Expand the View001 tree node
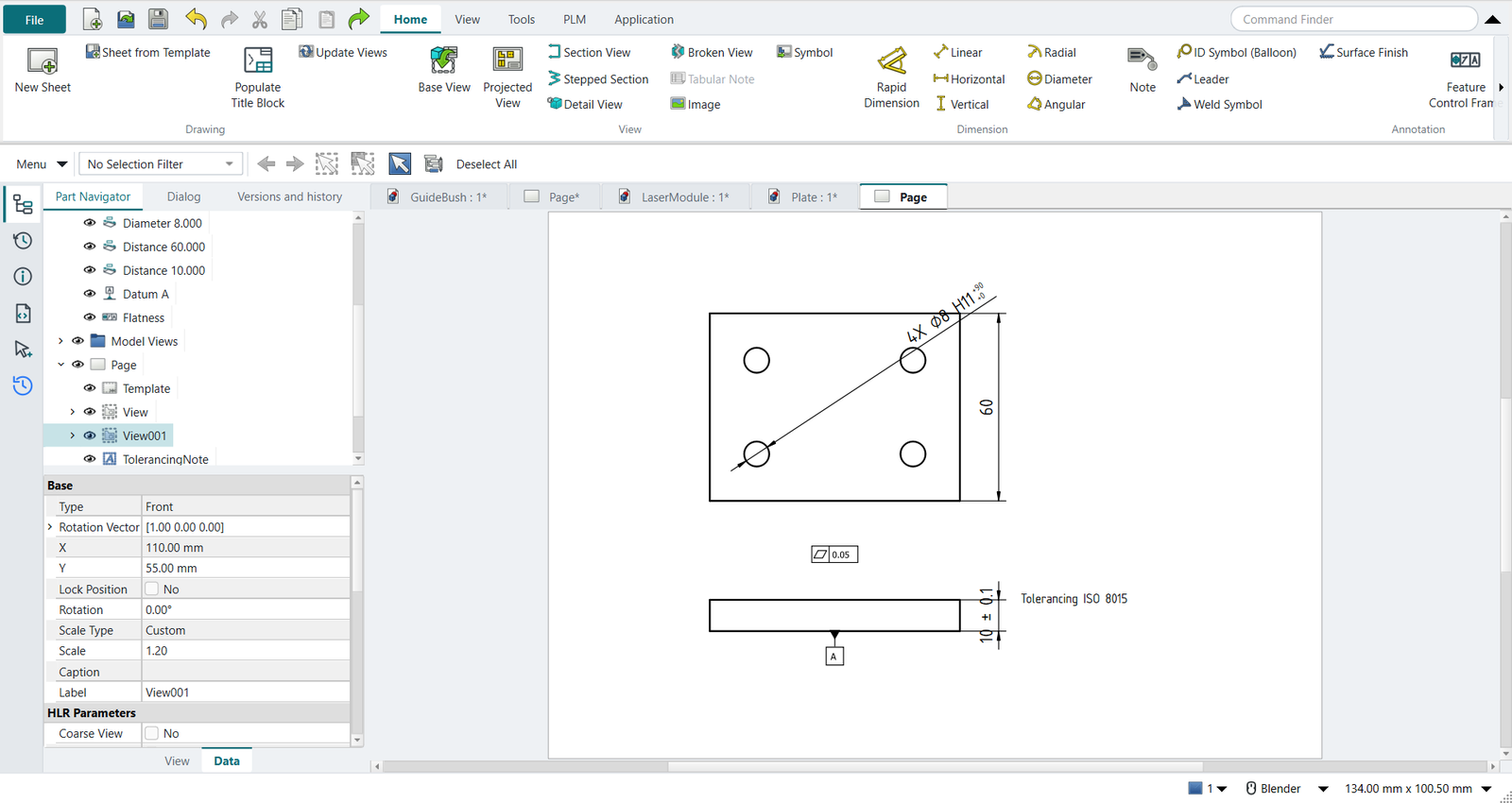This screenshot has width=1512, height=803. [72, 436]
